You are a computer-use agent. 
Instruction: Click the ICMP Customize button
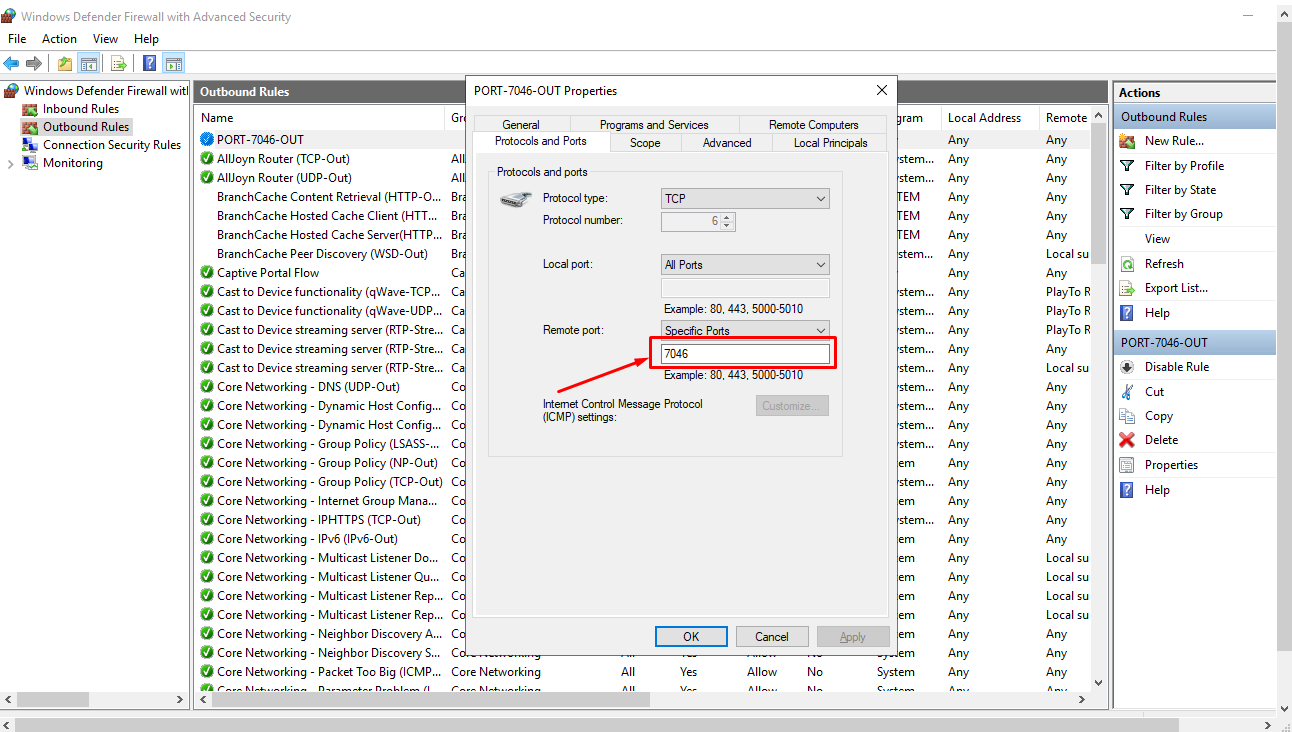(x=792, y=406)
